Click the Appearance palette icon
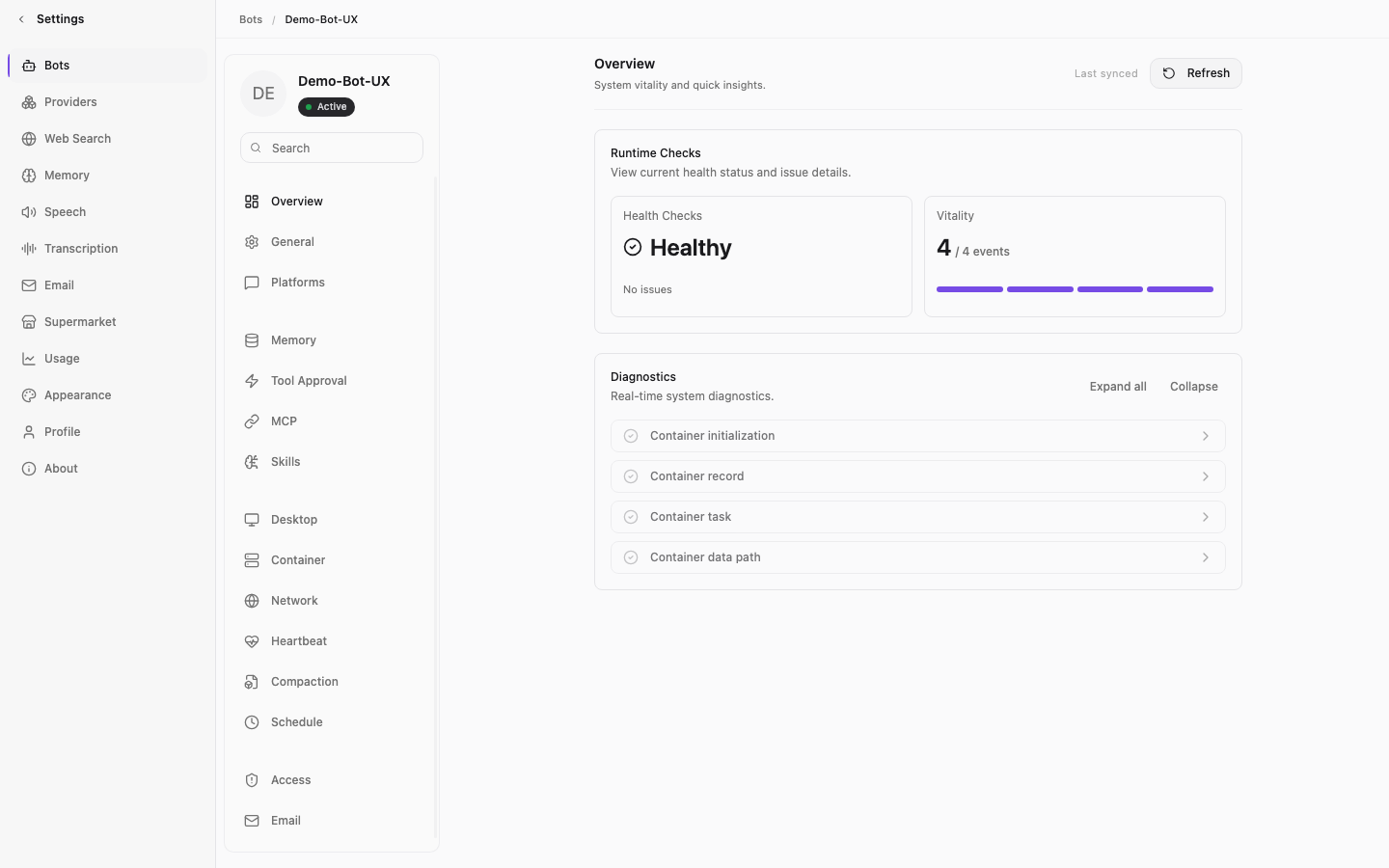Screen dimensions: 1389x868 [29, 395]
